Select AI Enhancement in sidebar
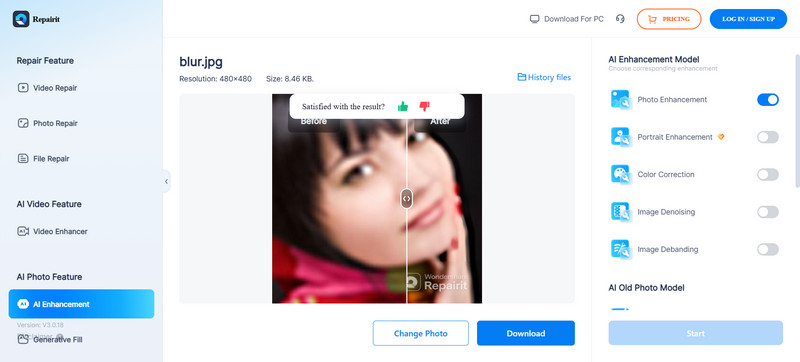Screen dimensions: 800x362 [82, 304]
